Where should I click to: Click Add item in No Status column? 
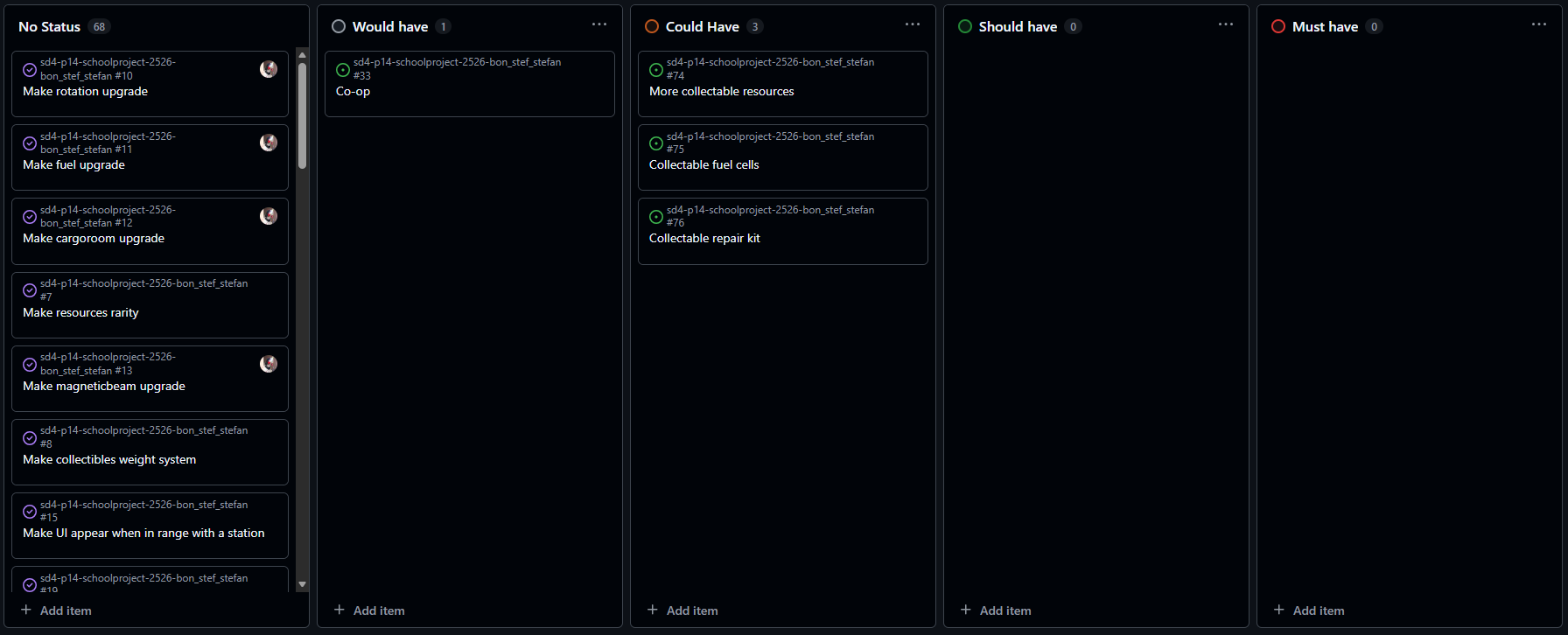pos(56,611)
